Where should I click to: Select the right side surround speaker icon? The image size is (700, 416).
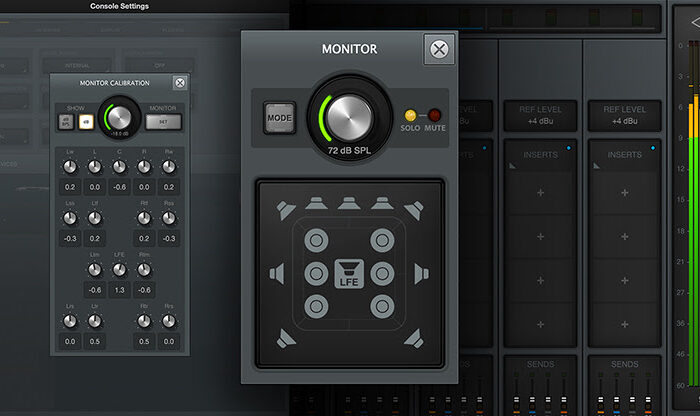pyautogui.click(x=421, y=274)
